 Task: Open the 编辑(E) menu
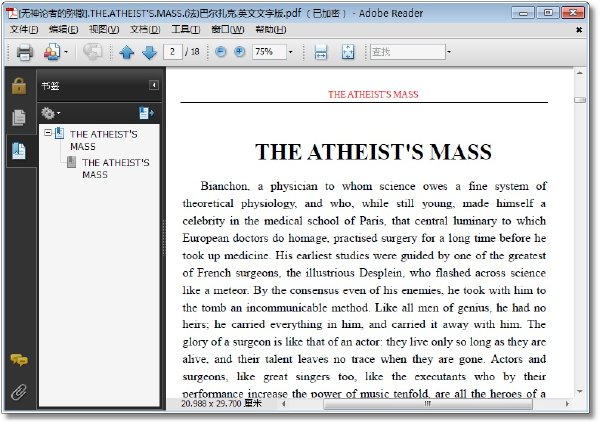coord(64,29)
